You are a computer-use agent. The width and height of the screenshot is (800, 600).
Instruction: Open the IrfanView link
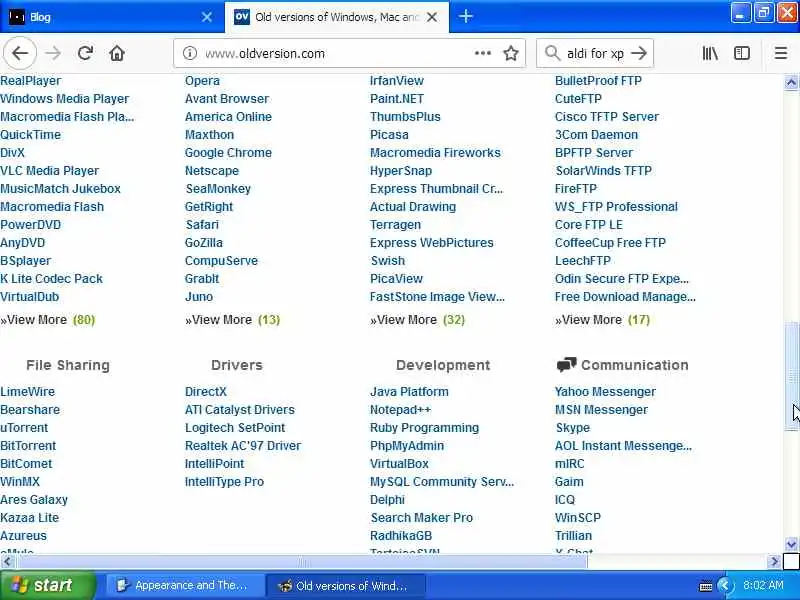point(397,81)
